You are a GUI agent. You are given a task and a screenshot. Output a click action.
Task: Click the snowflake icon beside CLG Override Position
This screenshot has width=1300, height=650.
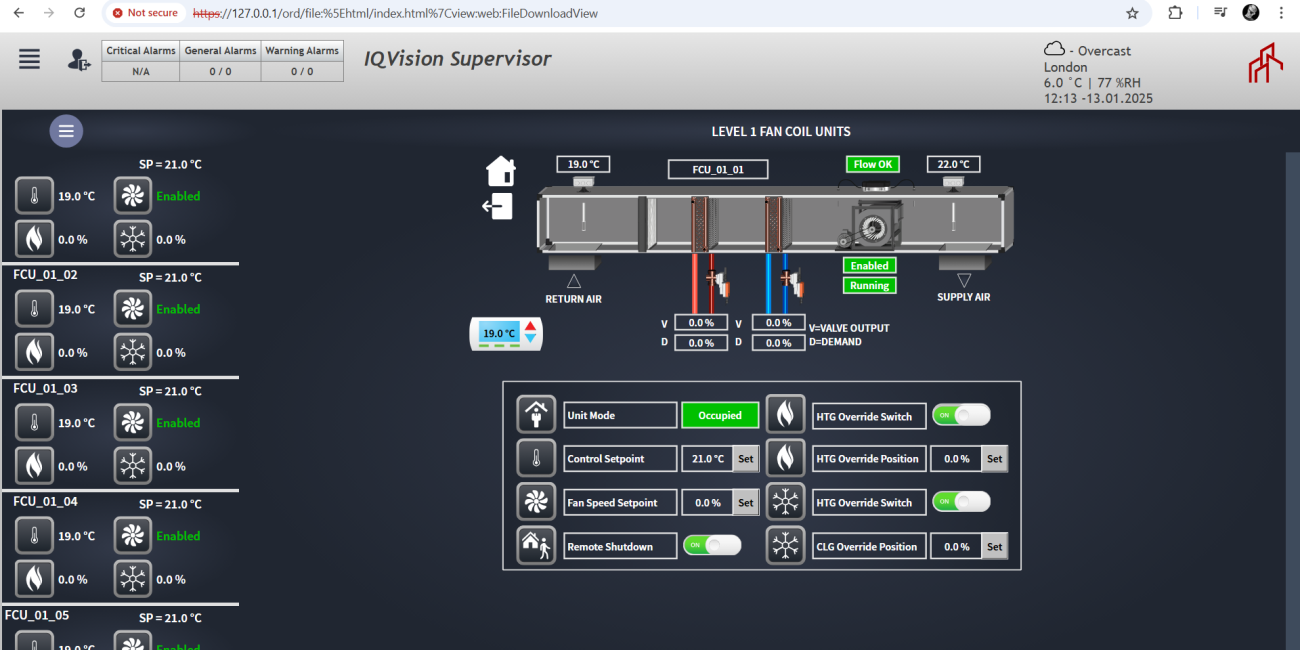(x=785, y=546)
